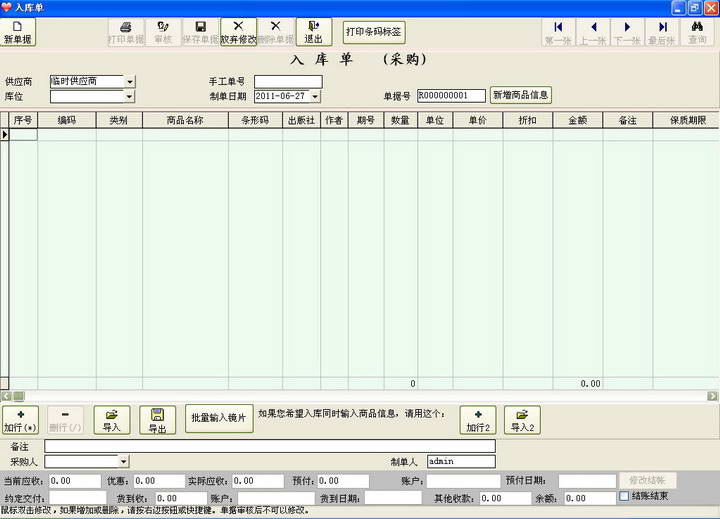Click the 打印条码标签 button

pos(373,32)
